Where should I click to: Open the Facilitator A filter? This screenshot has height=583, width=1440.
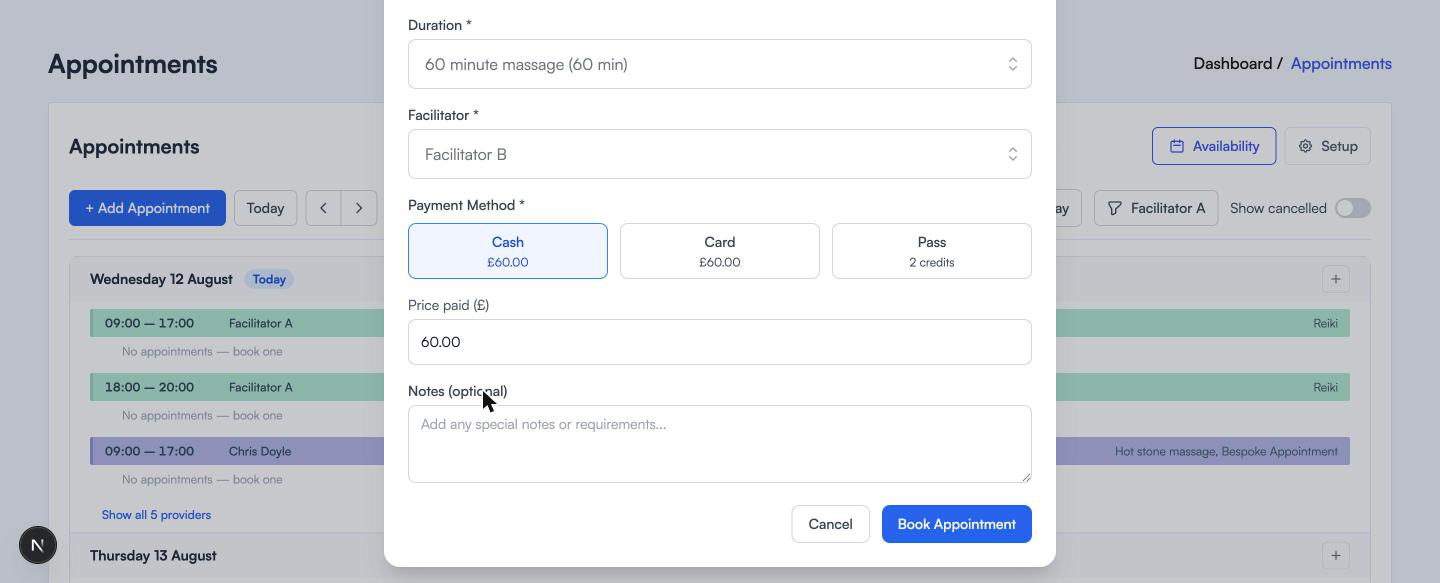(x=1156, y=208)
